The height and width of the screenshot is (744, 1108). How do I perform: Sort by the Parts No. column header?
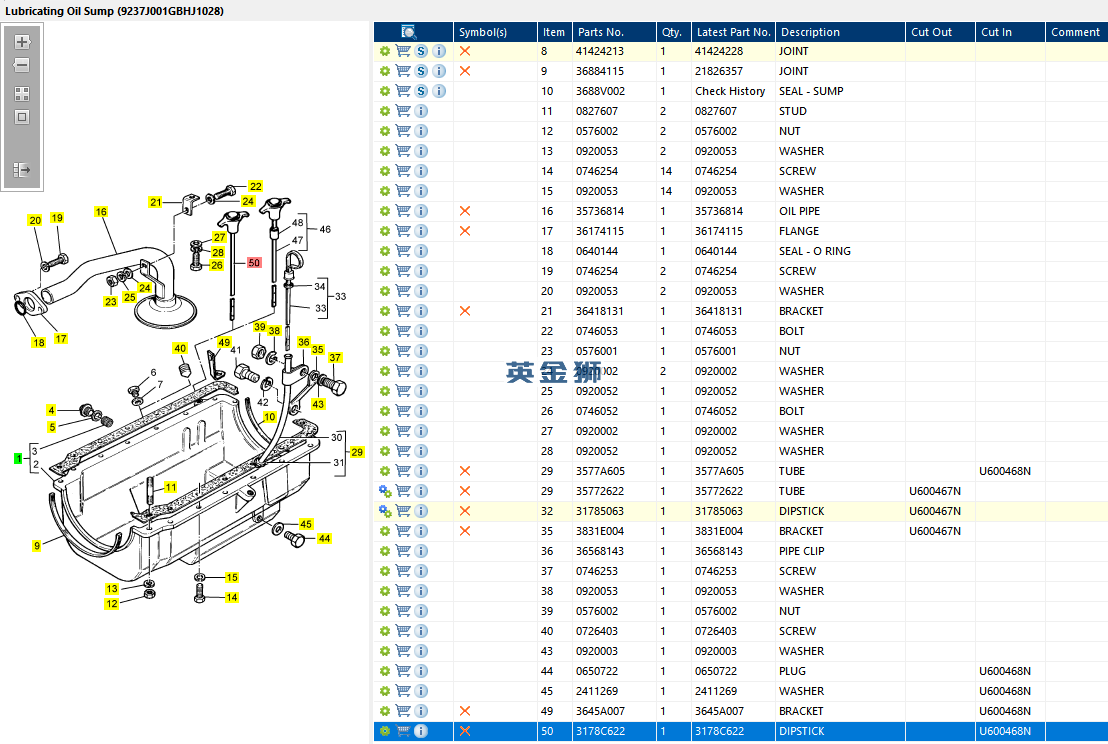pyautogui.click(x=600, y=32)
